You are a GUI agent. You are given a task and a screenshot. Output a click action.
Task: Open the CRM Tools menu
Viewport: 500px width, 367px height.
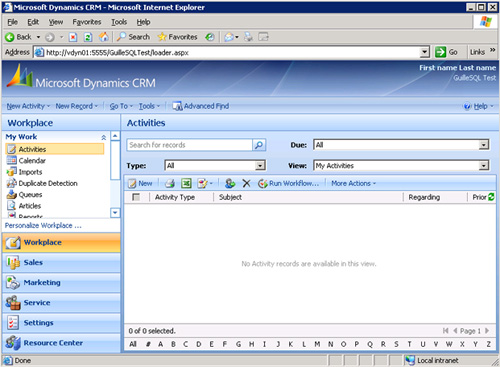[x=149, y=106]
